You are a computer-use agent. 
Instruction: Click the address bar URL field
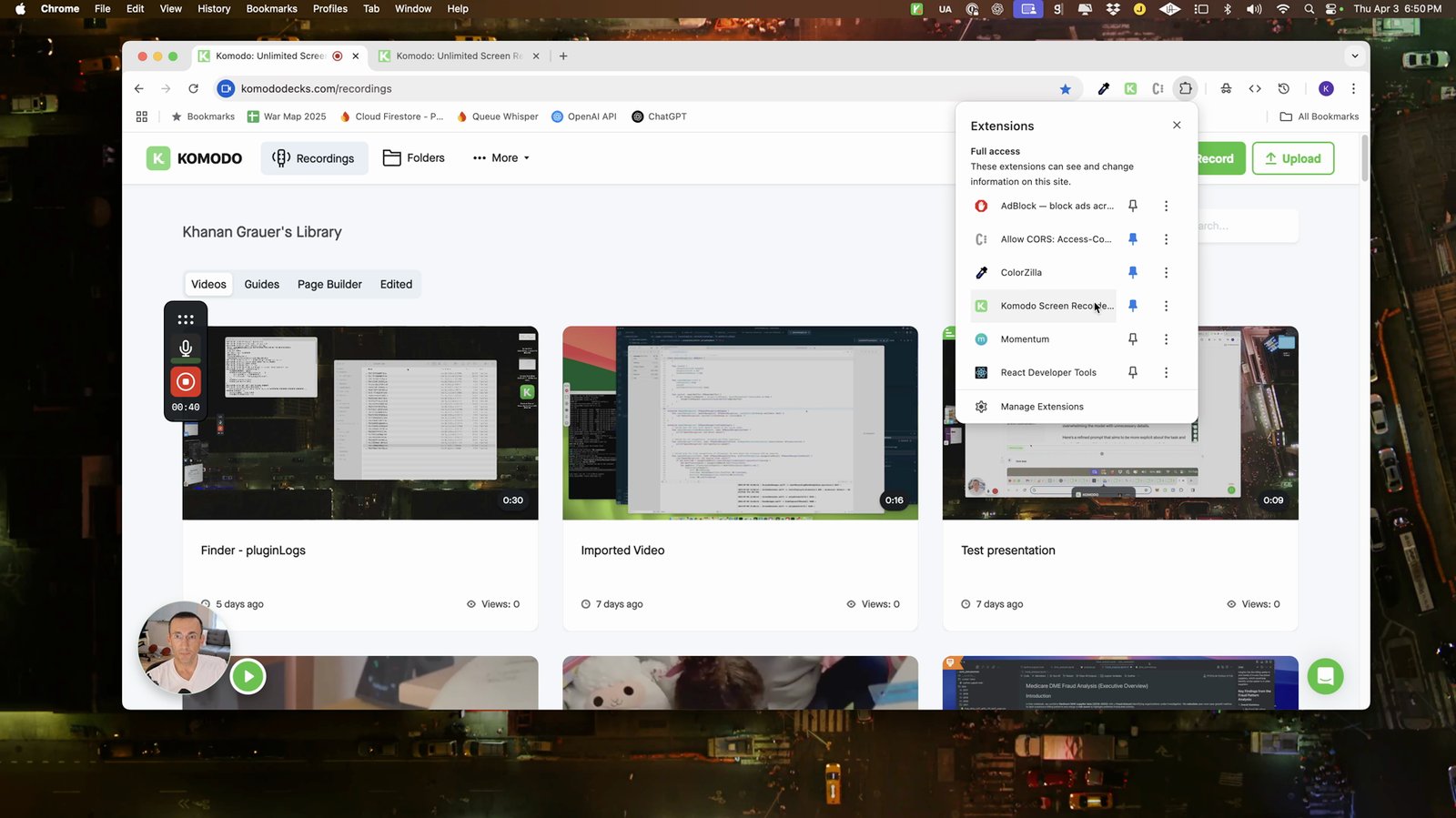click(637, 88)
